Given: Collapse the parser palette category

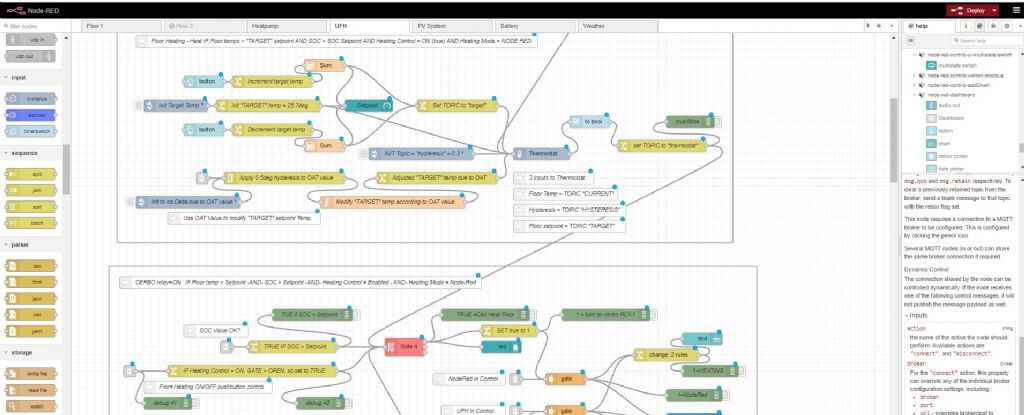Looking at the screenshot, I should (6, 244).
